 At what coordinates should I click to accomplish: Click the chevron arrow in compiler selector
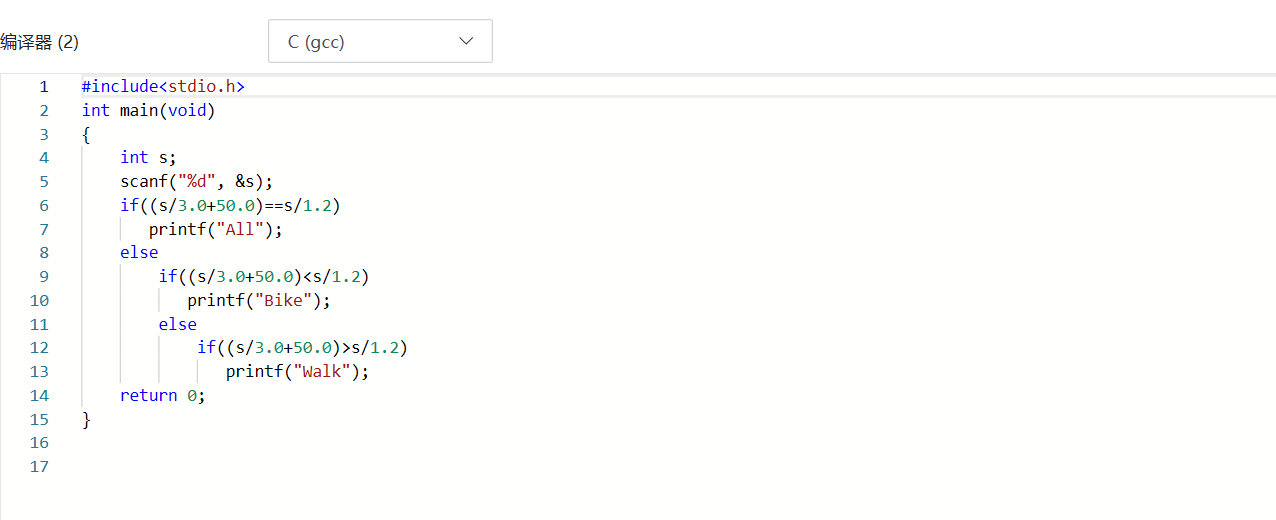(x=466, y=41)
